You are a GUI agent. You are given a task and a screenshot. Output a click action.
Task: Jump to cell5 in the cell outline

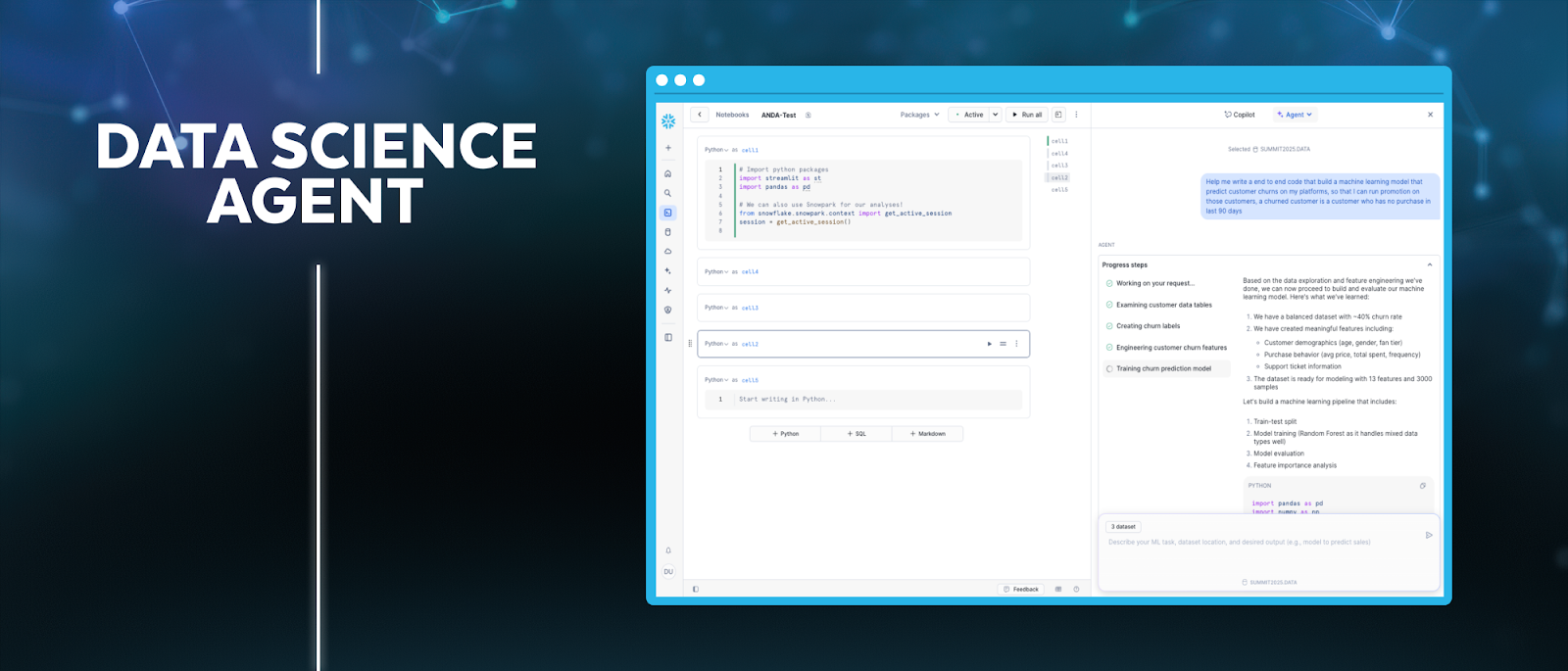1059,190
